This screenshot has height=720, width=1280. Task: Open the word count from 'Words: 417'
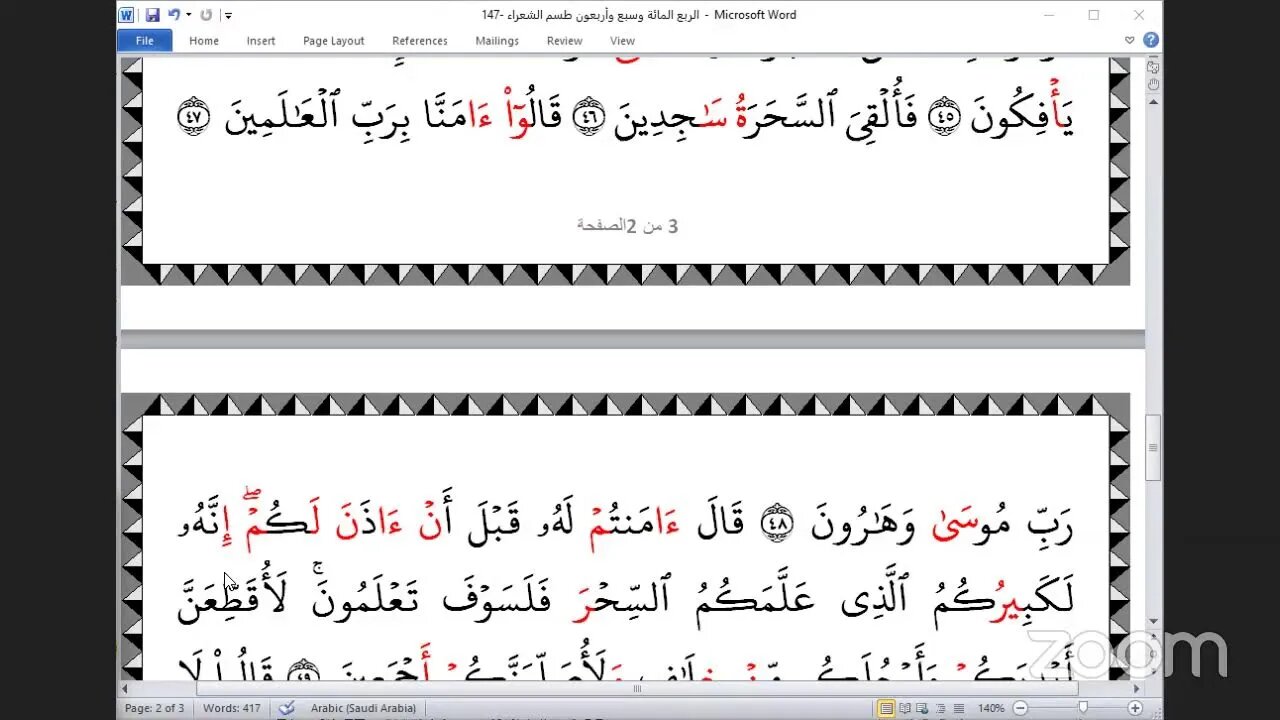click(231, 708)
